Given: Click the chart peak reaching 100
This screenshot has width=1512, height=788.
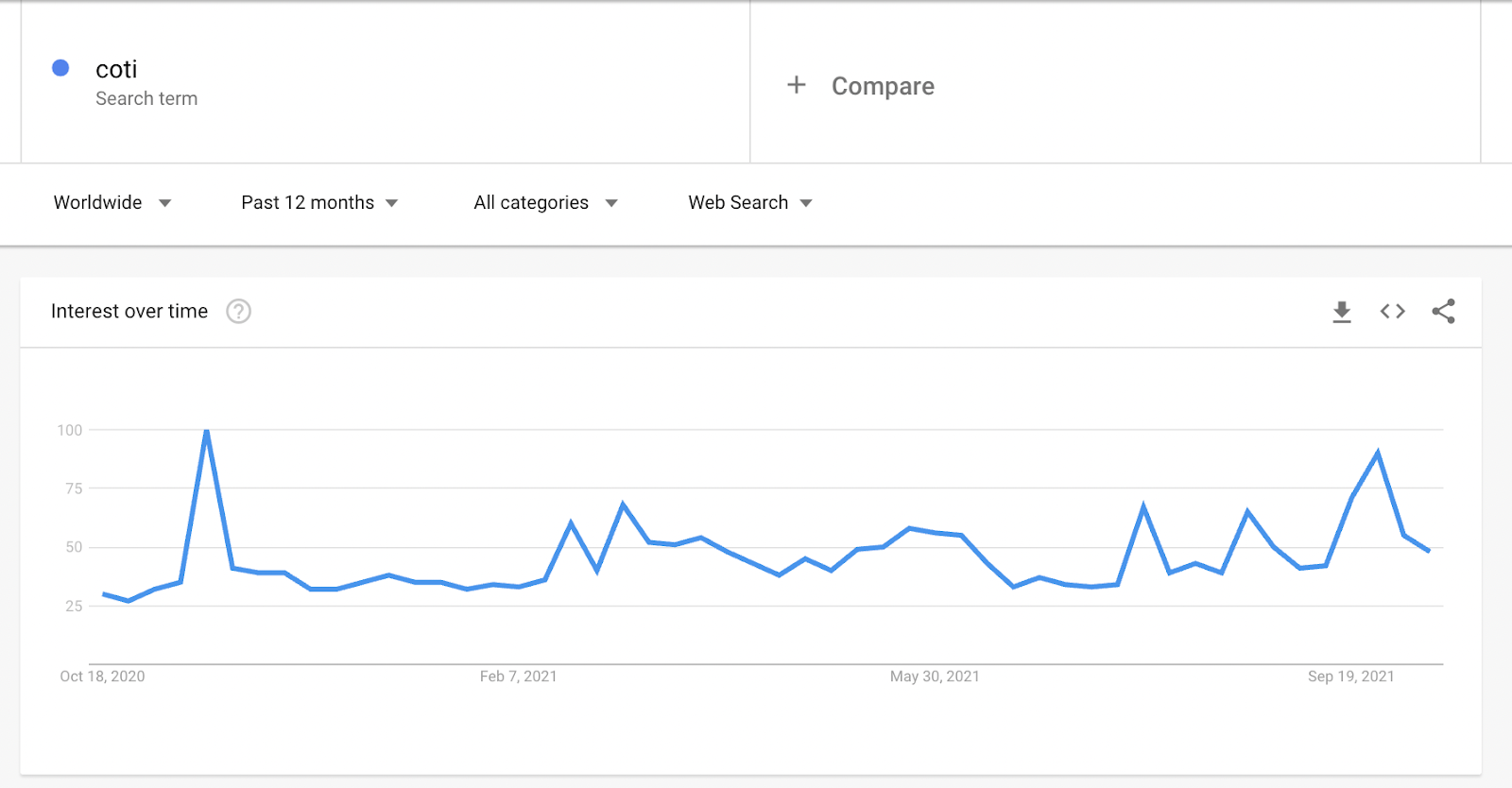Looking at the screenshot, I should coord(207,432).
